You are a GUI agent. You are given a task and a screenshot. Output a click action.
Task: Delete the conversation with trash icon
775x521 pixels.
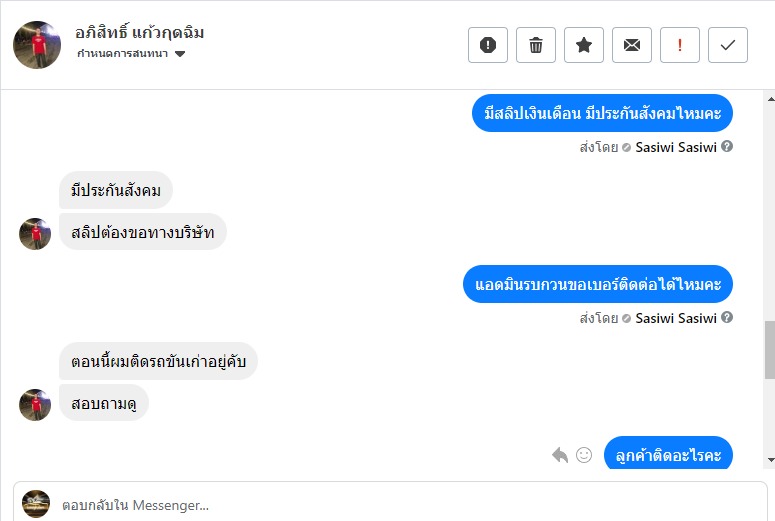pos(536,45)
